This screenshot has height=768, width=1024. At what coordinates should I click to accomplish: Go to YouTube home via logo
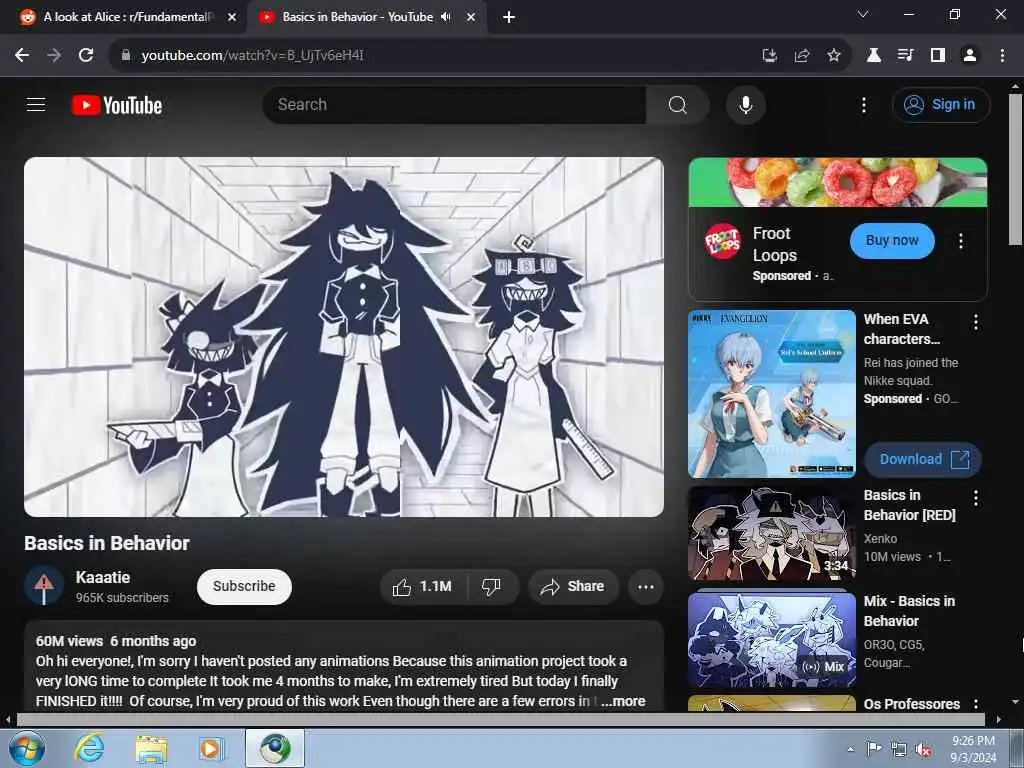coord(117,105)
